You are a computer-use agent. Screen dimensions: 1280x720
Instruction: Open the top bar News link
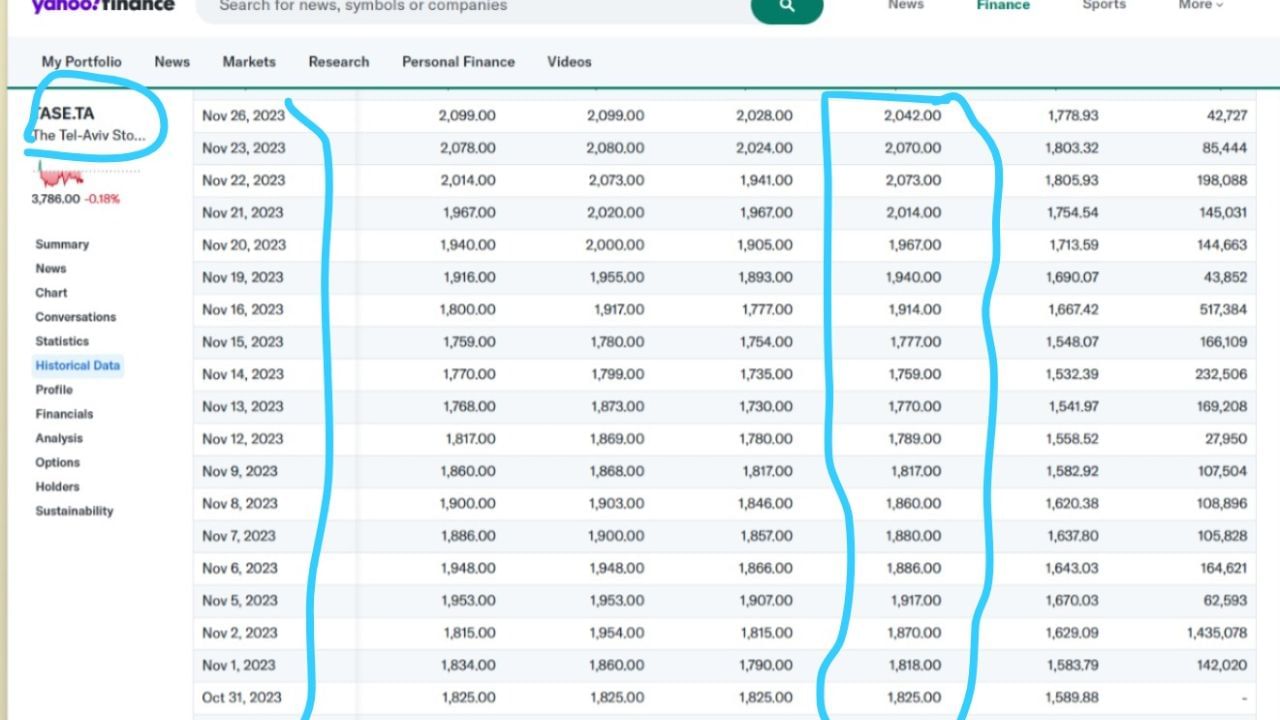click(906, 5)
